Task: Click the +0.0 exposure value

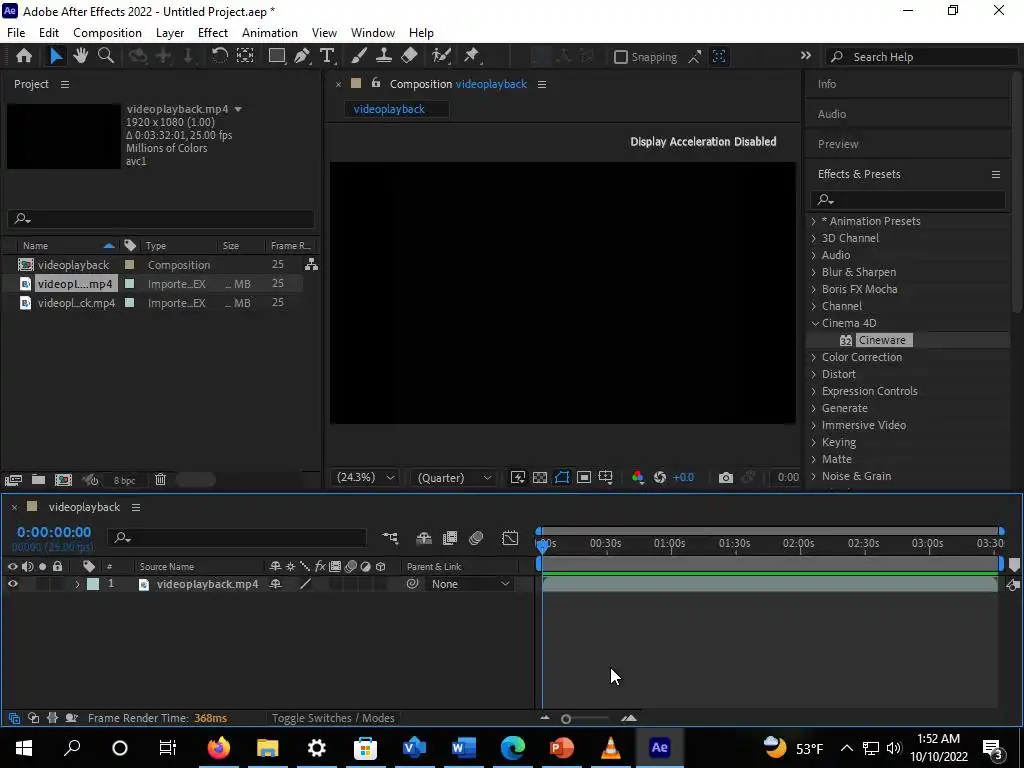Action: click(683, 477)
